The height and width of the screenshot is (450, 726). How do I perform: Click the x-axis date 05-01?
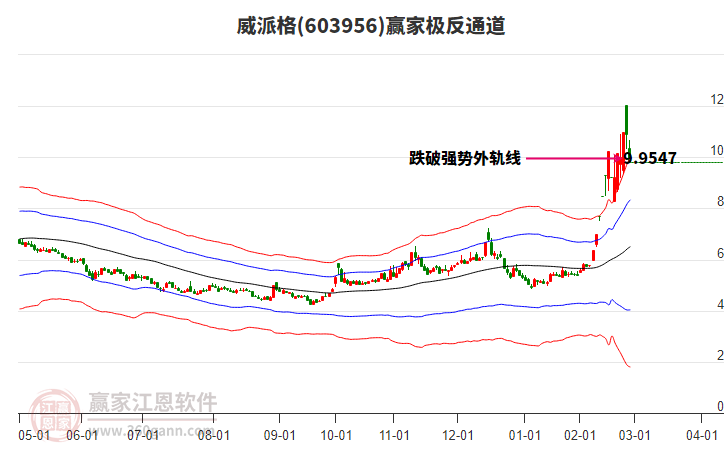tap(34, 435)
